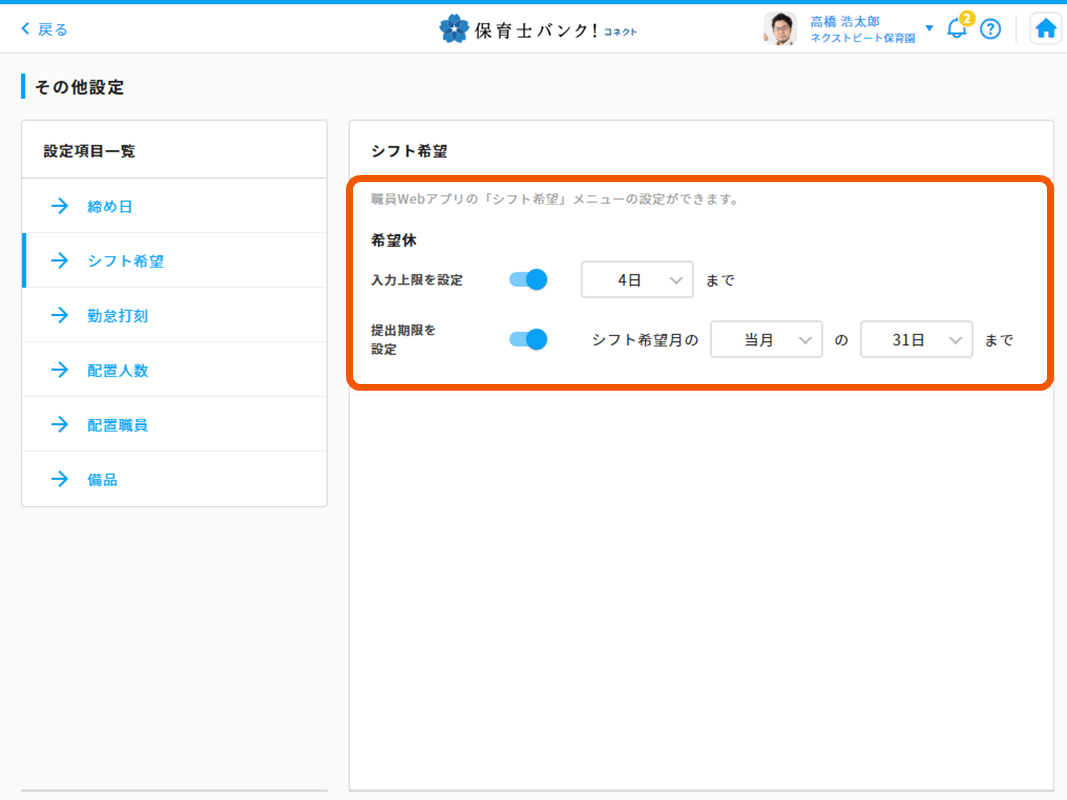Open the help question mark icon
The height and width of the screenshot is (800, 1067).
point(990,29)
